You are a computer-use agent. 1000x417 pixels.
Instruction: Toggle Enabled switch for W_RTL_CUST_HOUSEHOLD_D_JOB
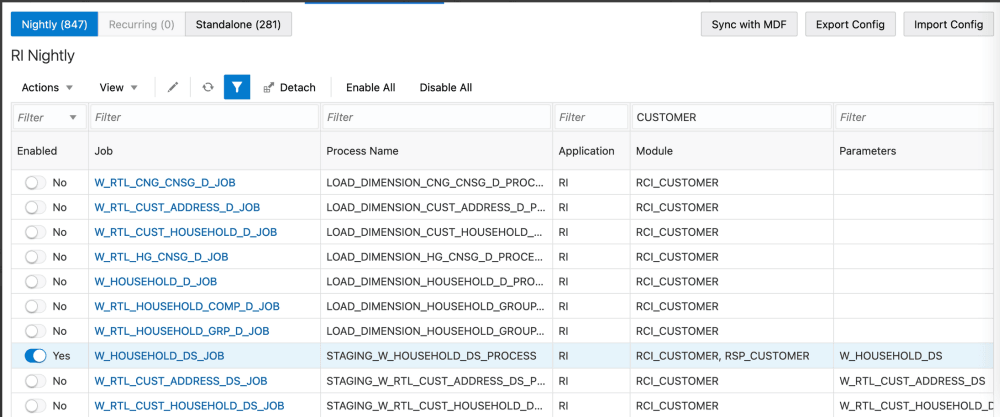click(x=36, y=232)
